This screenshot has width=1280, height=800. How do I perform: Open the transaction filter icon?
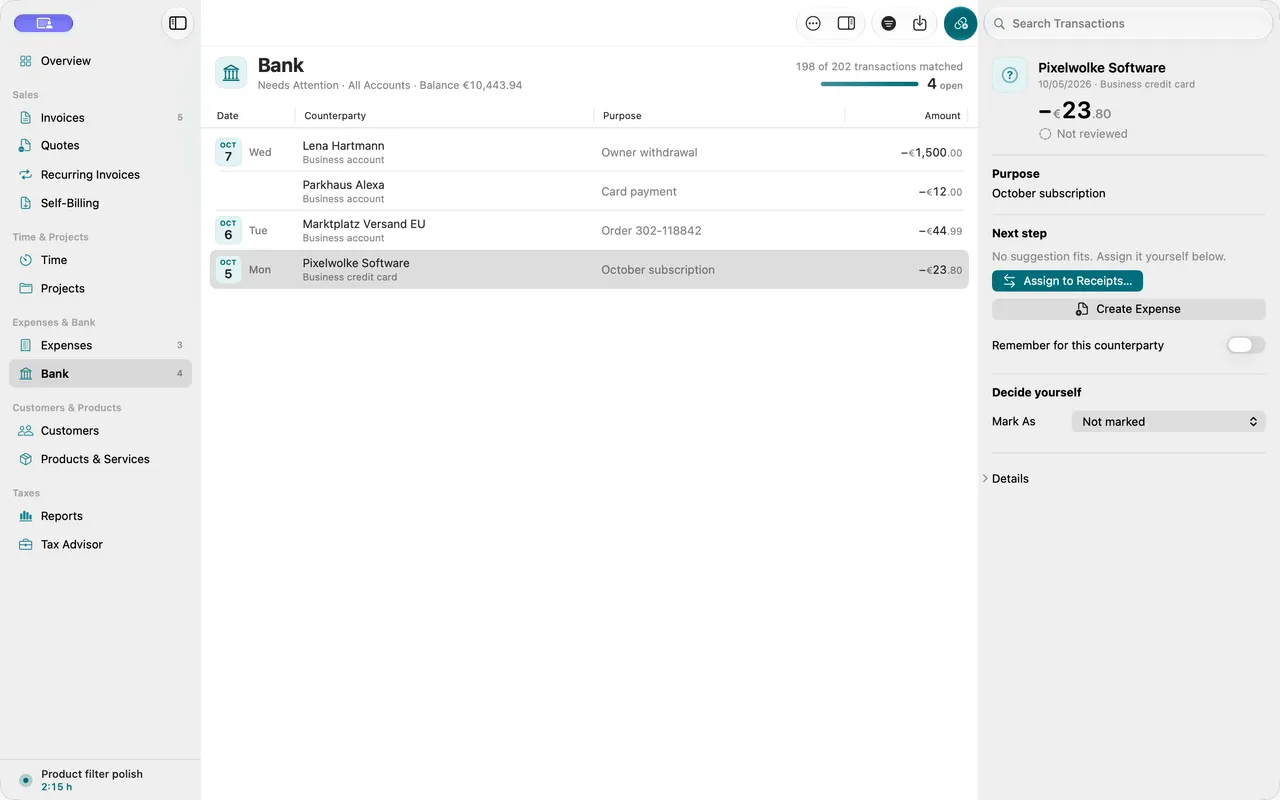pos(889,23)
